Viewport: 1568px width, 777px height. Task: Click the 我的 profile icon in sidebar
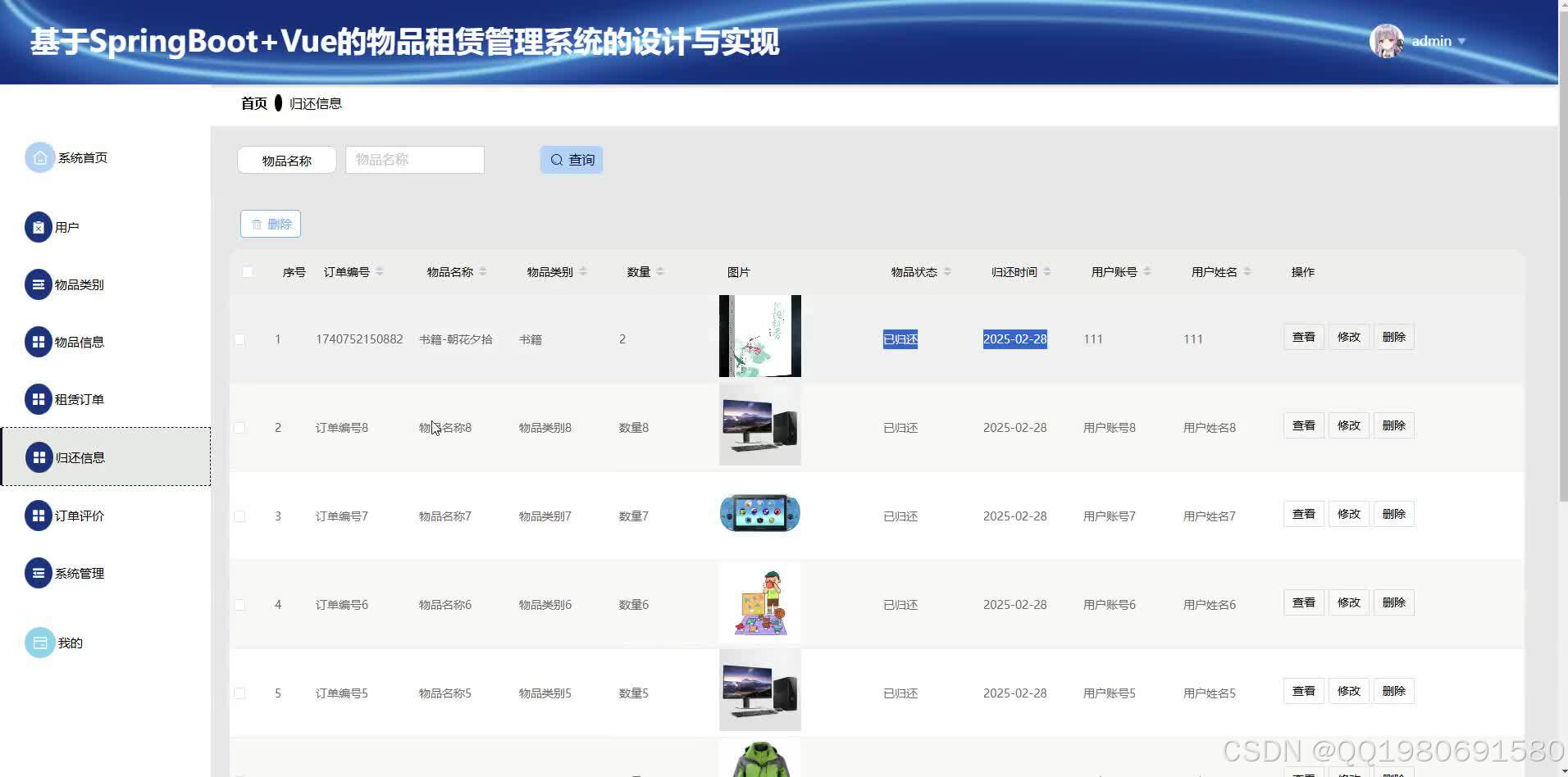(39, 643)
